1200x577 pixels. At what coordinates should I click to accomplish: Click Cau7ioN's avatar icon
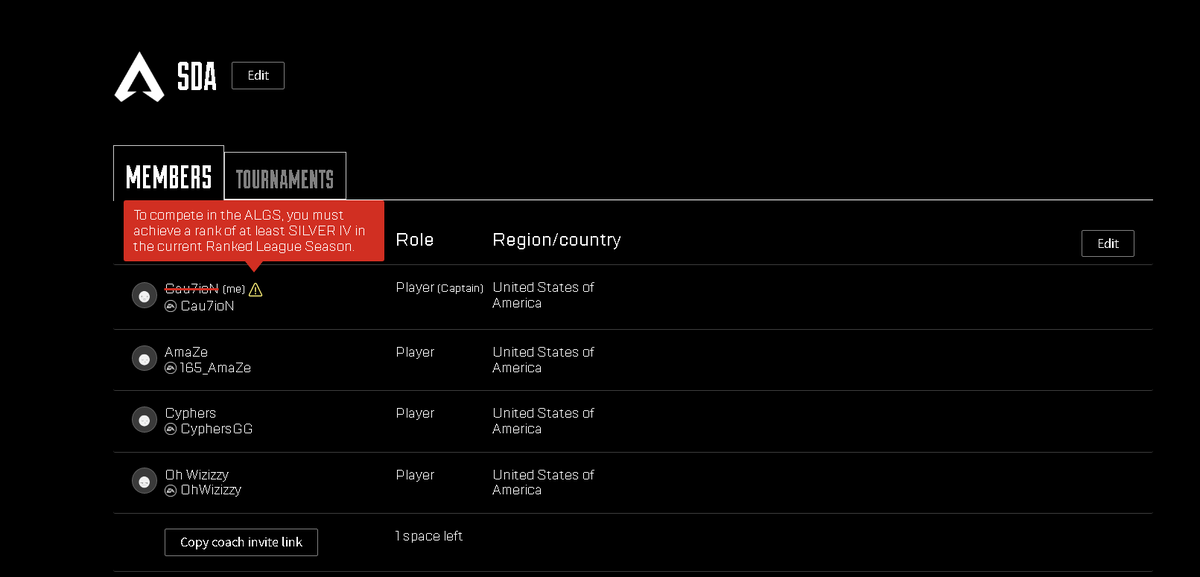[x=144, y=296]
